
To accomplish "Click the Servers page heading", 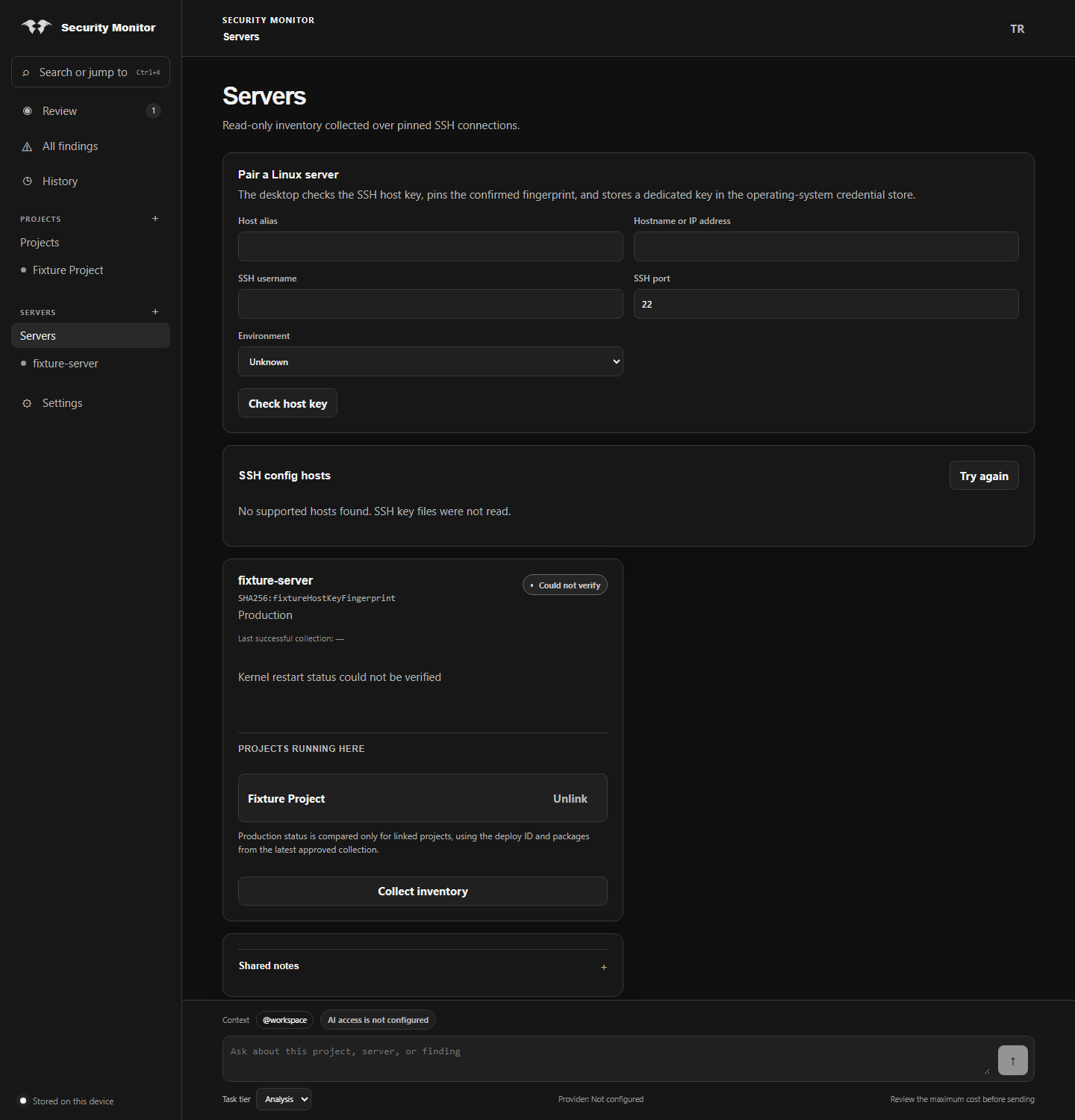I will click(x=264, y=96).
